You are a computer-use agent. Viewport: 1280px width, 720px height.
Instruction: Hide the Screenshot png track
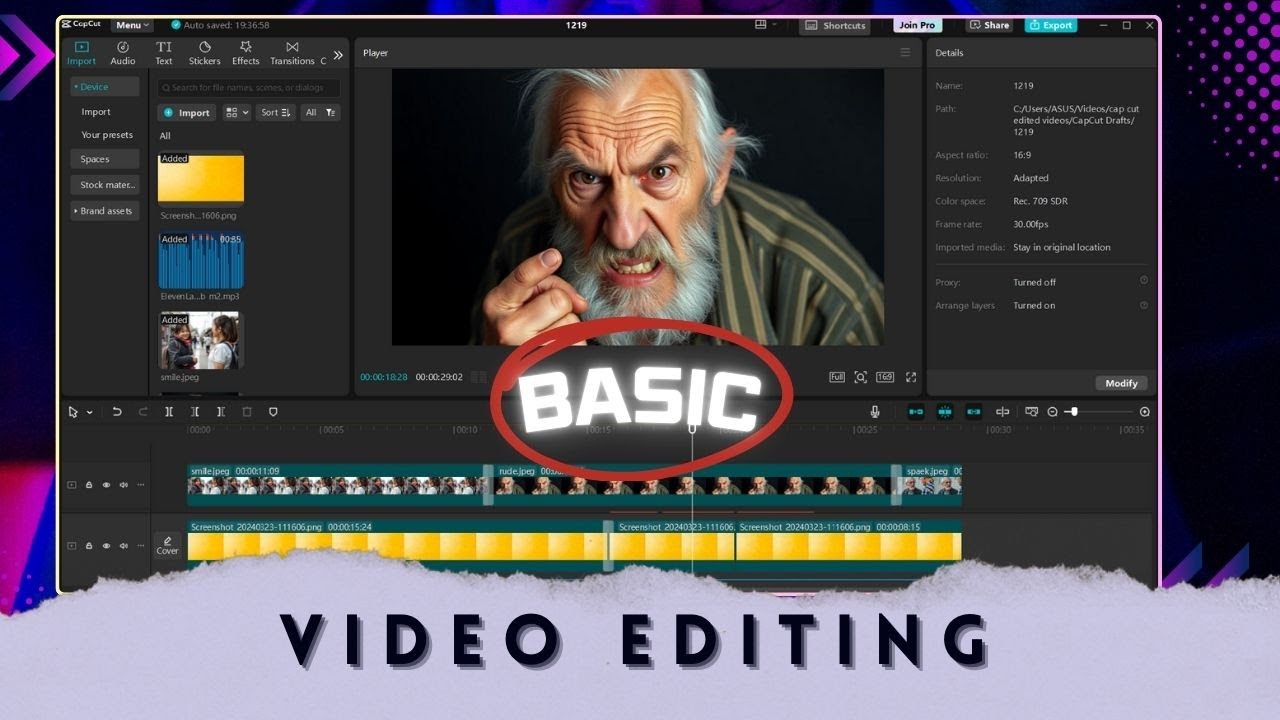[x=106, y=546]
